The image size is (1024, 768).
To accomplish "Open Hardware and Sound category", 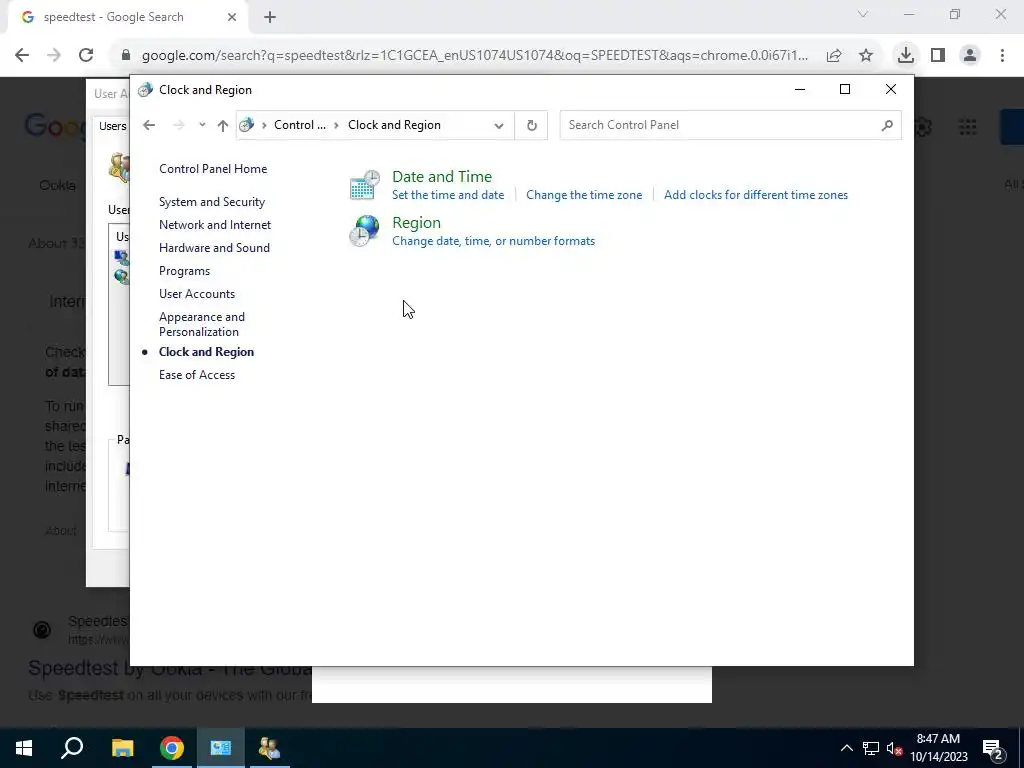I will [x=214, y=248].
